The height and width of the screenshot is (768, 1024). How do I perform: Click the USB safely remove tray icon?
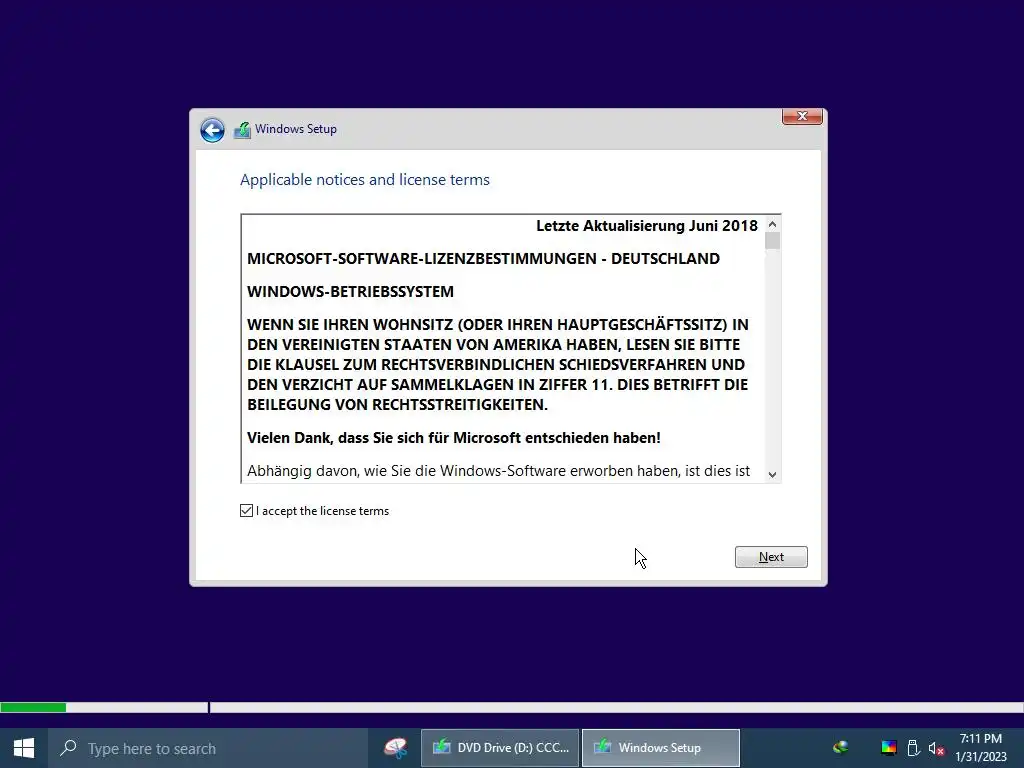click(914, 748)
